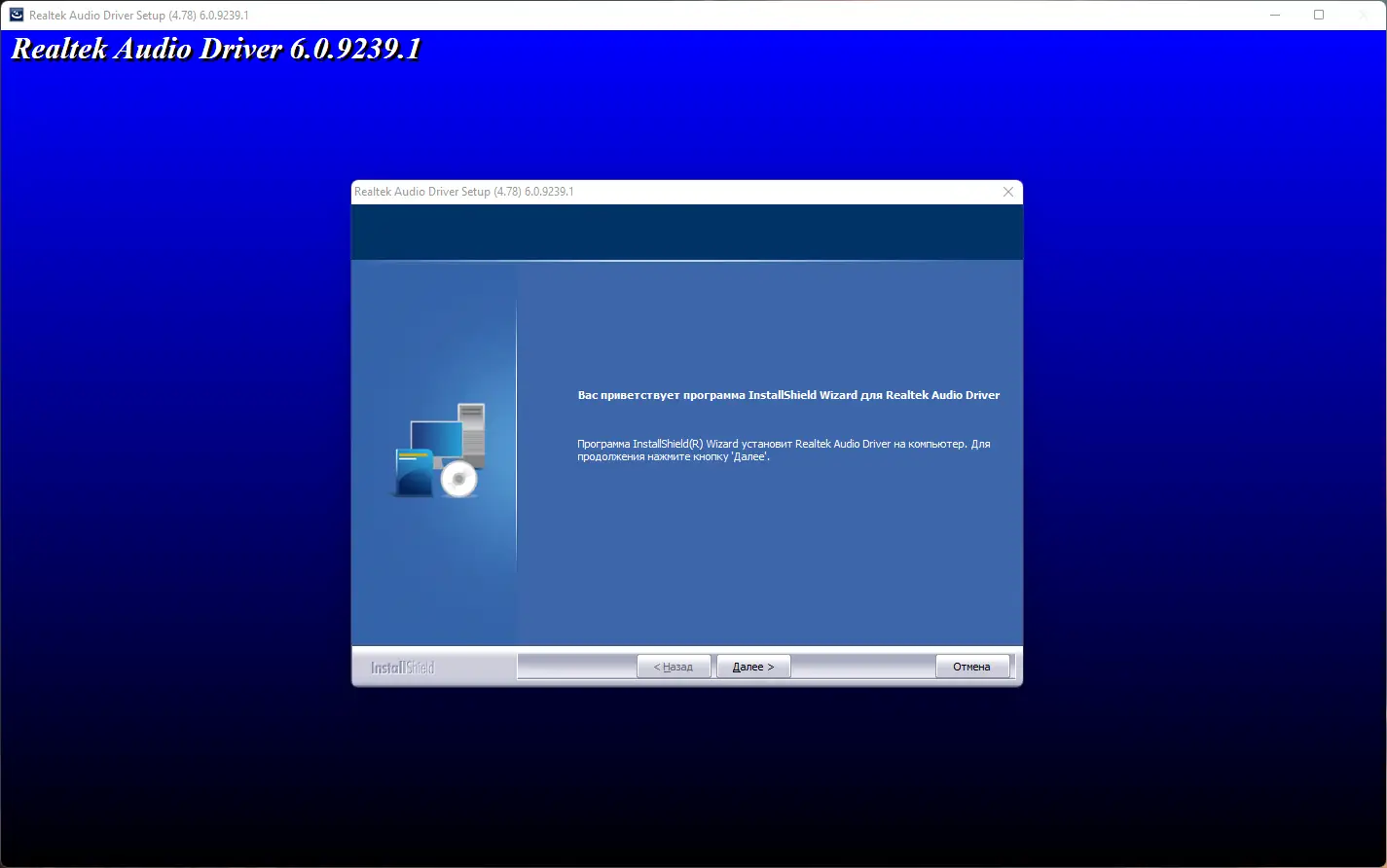The image size is (1387, 868).
Task: Close the Realtek setup wizard dialog
Action: pos(1008,192)
